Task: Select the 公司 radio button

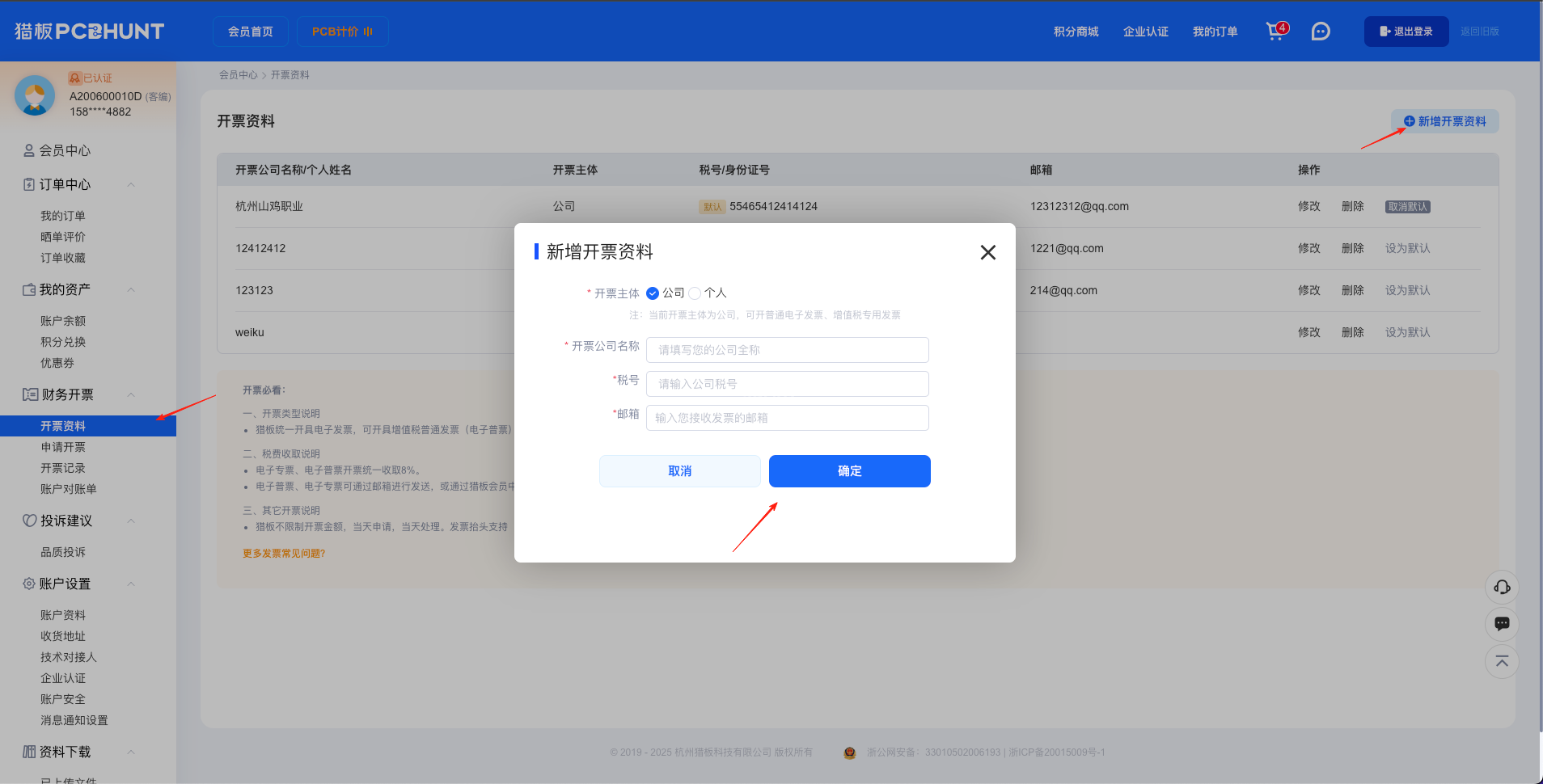Action: pyautogui.click(x=653, y=293)
